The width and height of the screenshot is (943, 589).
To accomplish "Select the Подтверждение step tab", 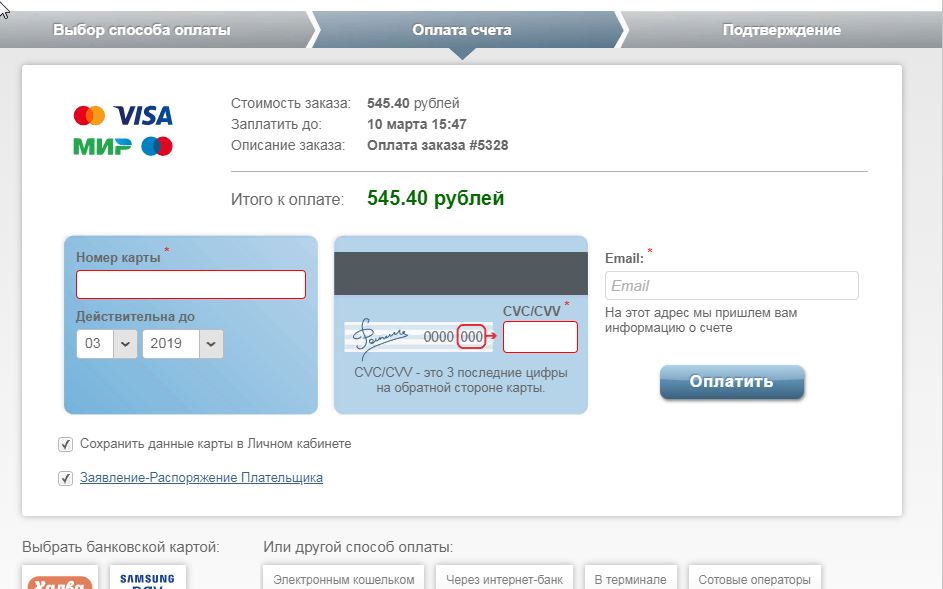I will pyautogui.click(x=781, y=29).
